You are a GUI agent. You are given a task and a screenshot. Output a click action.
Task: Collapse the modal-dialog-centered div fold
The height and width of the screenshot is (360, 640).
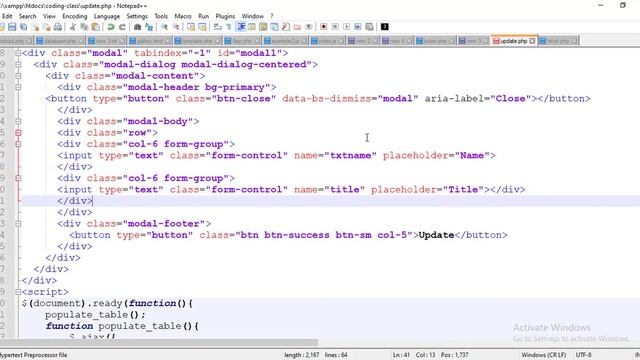pyautogui.click(x=18, y=64)
